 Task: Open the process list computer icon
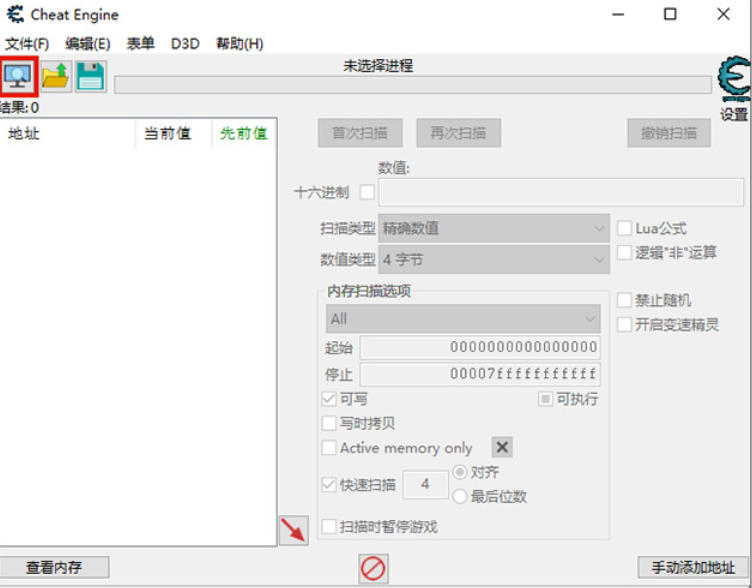click(x=18, y=76)
